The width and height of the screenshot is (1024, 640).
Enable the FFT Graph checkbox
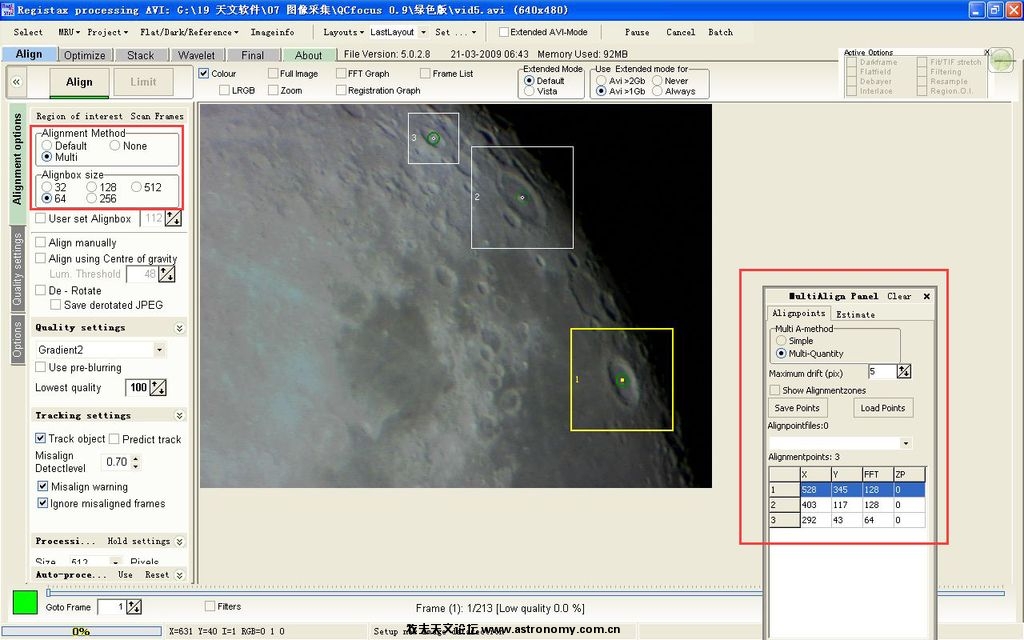coord(341,73)
